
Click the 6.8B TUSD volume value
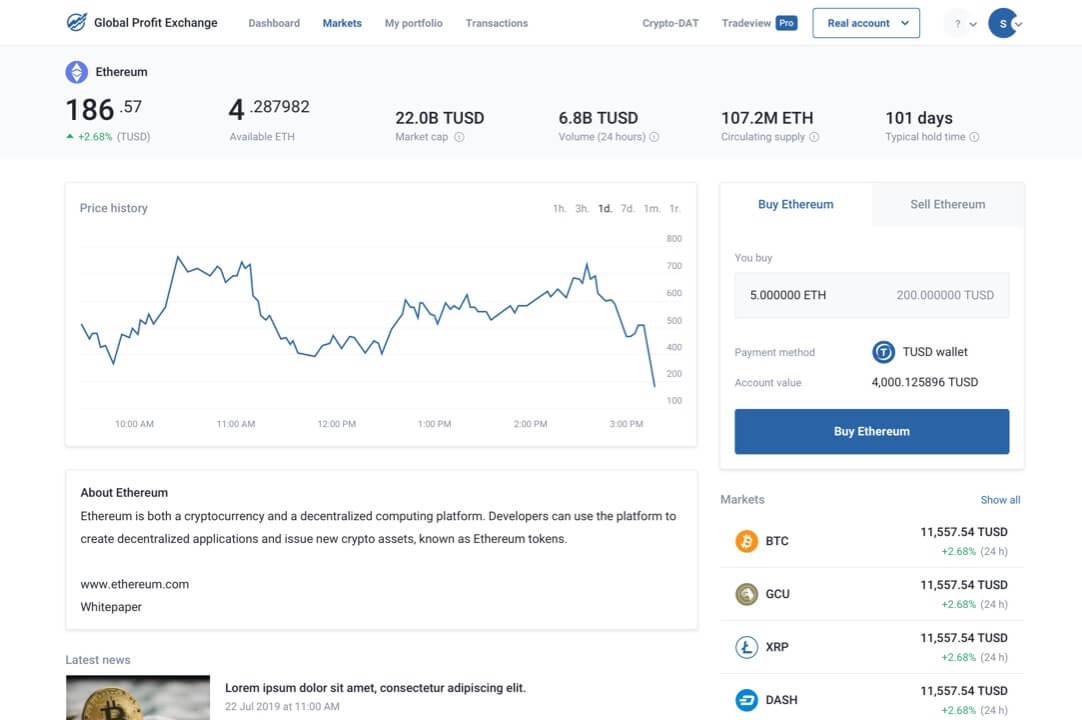point(598,118)
